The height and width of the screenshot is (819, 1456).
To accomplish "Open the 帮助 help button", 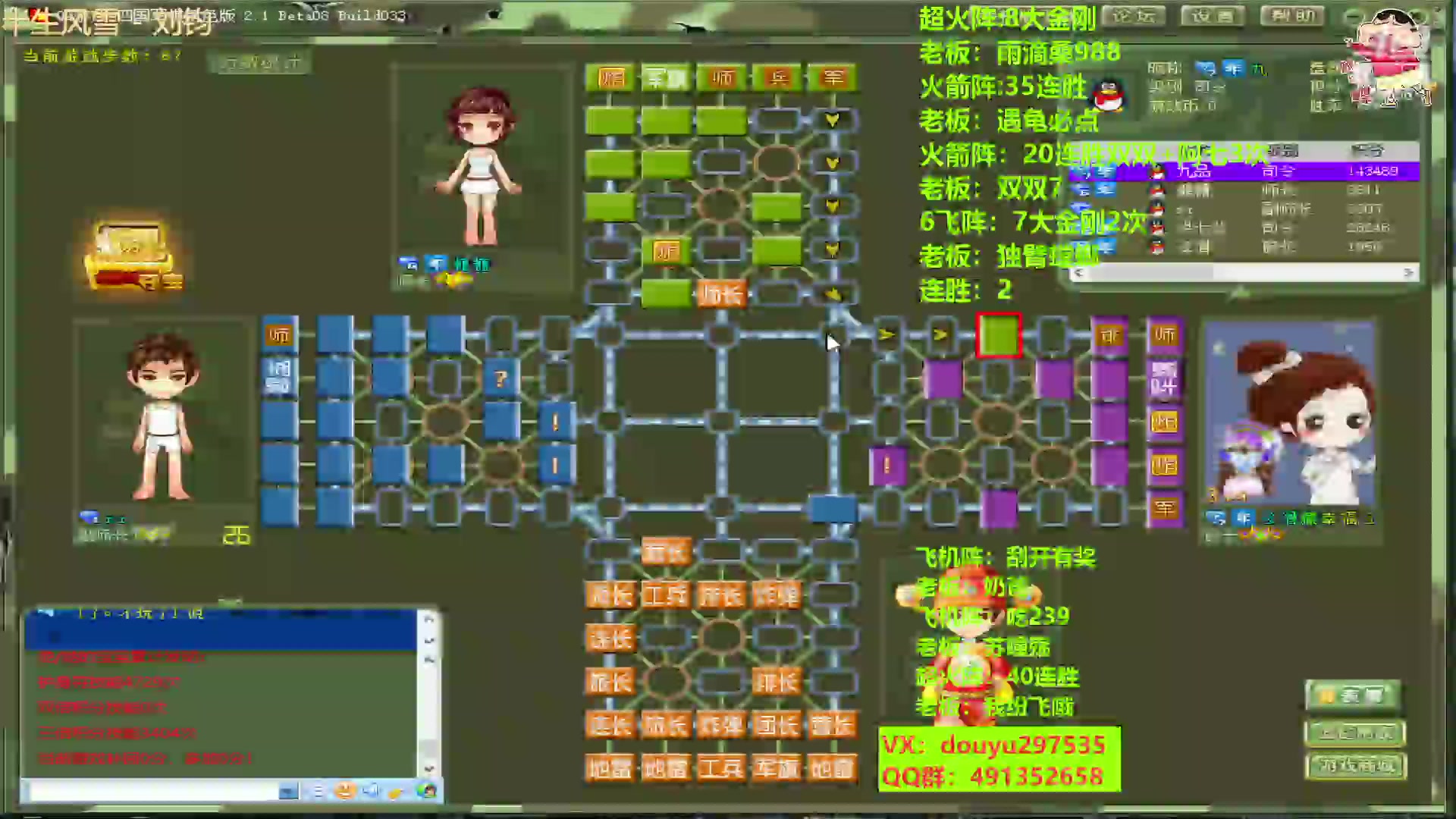I will tap(1292, 15).
